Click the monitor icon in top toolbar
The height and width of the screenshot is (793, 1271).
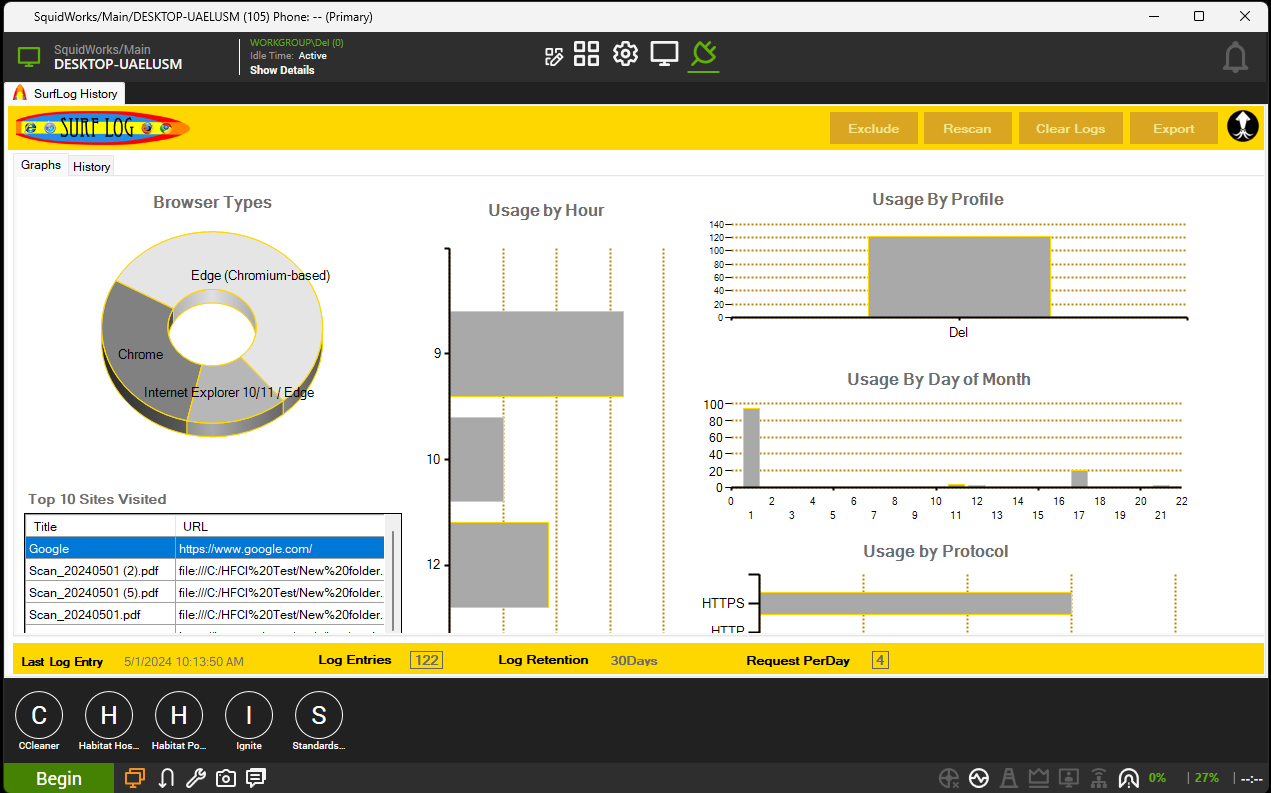[x=664, y=55]
